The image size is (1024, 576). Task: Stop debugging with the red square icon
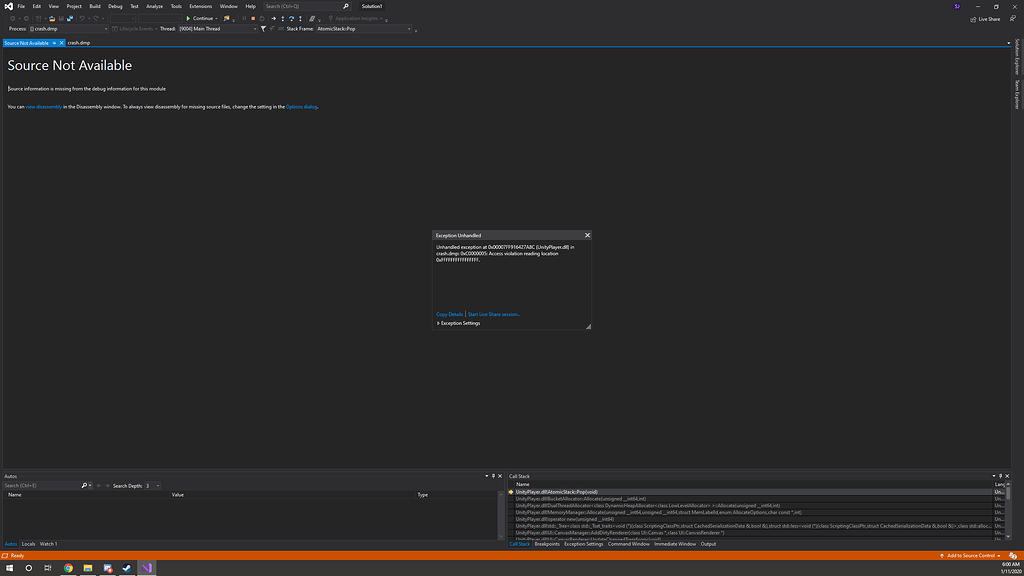click(253, 18)
